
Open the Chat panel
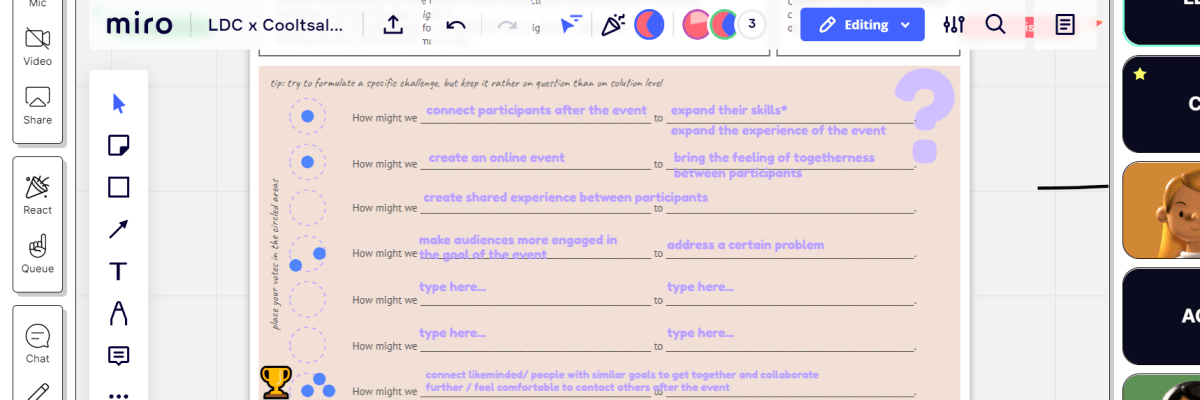click(x=38, y=343)
